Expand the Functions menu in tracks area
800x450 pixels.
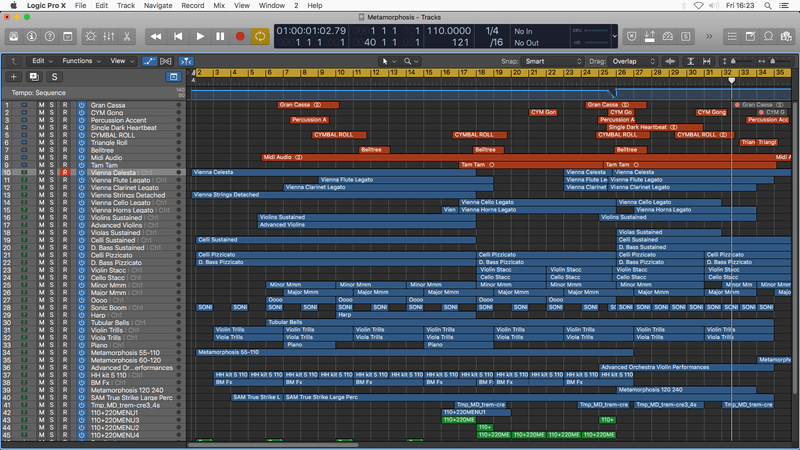pos(80,61)
